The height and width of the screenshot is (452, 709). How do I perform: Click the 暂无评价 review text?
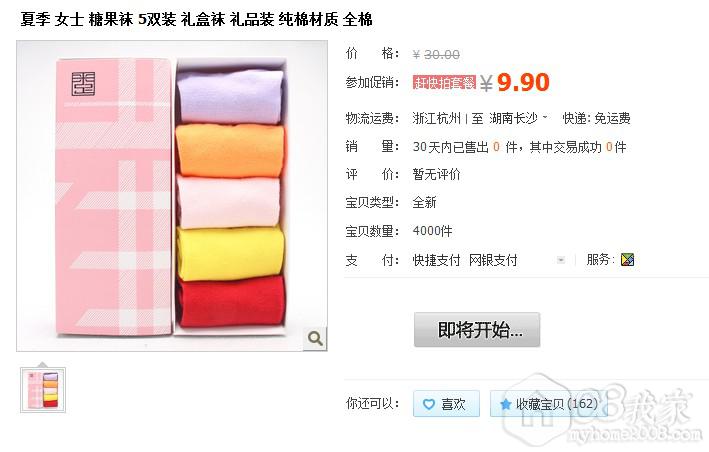point(436,174)
